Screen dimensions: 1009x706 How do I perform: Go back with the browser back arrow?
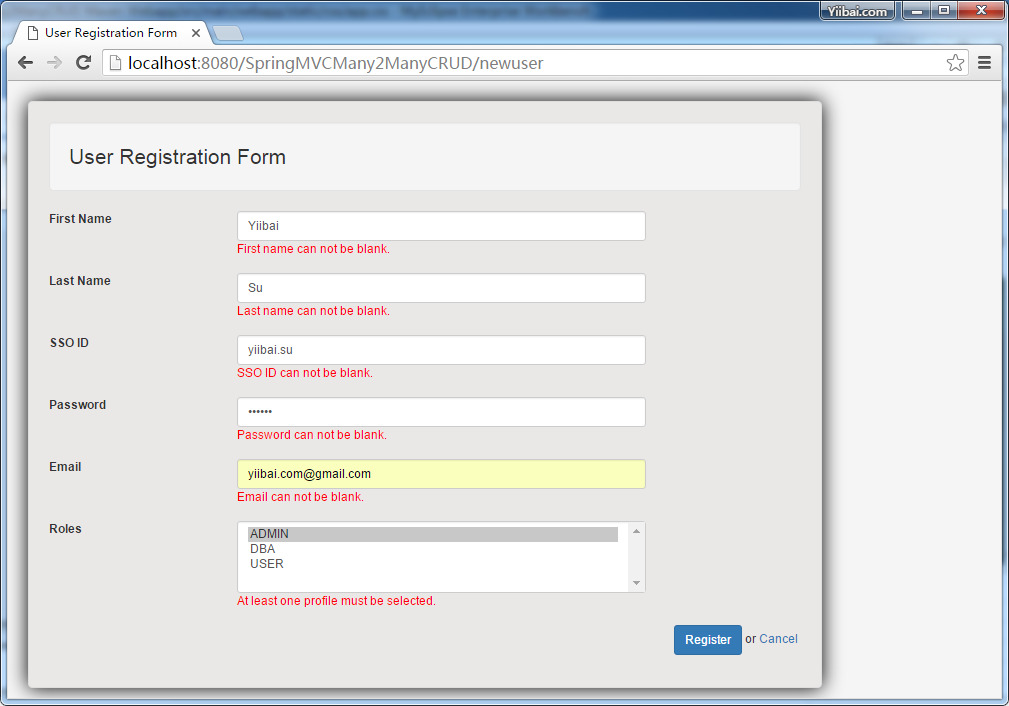coord(25,62)
